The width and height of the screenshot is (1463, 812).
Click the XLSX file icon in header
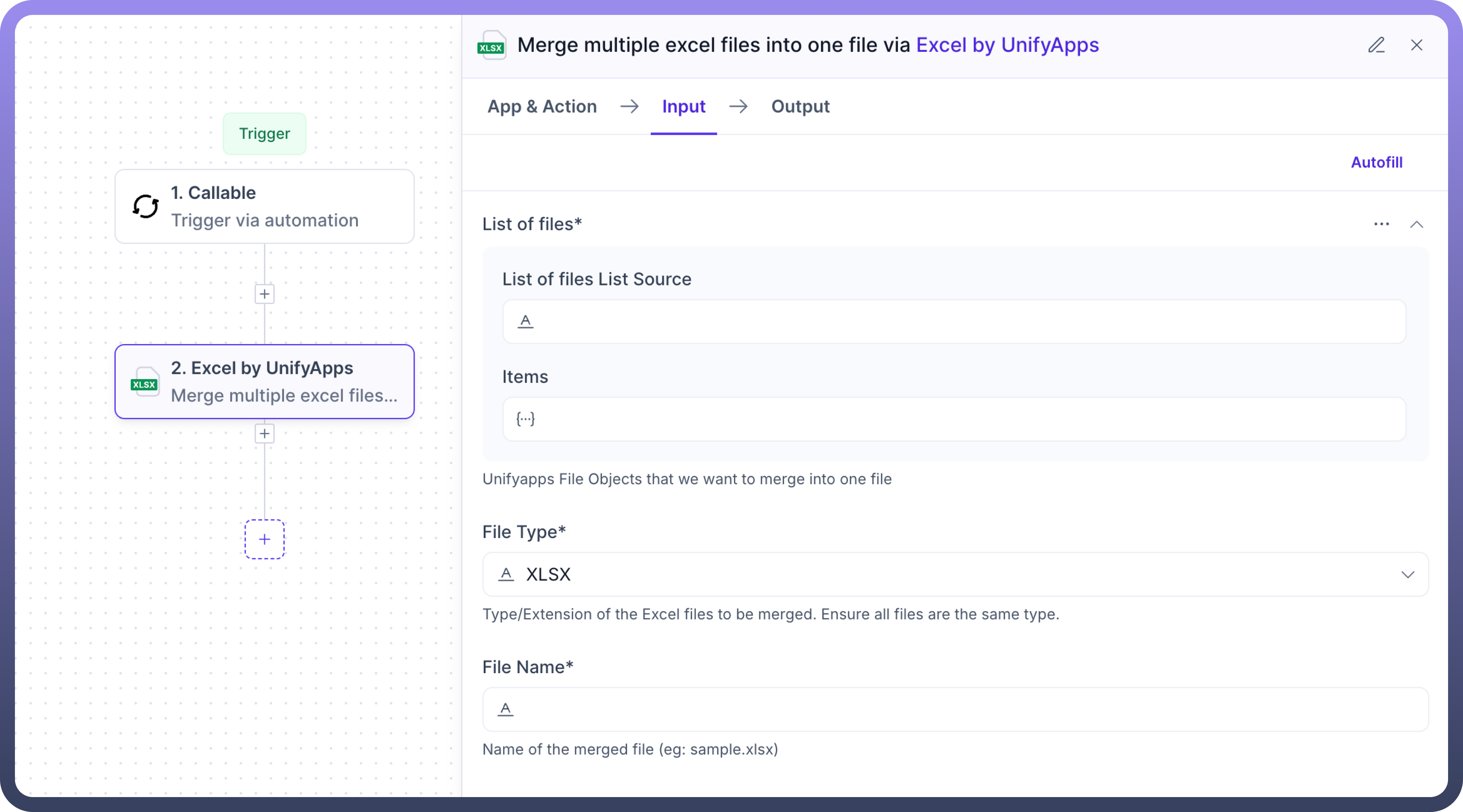(x=491, y=46)
